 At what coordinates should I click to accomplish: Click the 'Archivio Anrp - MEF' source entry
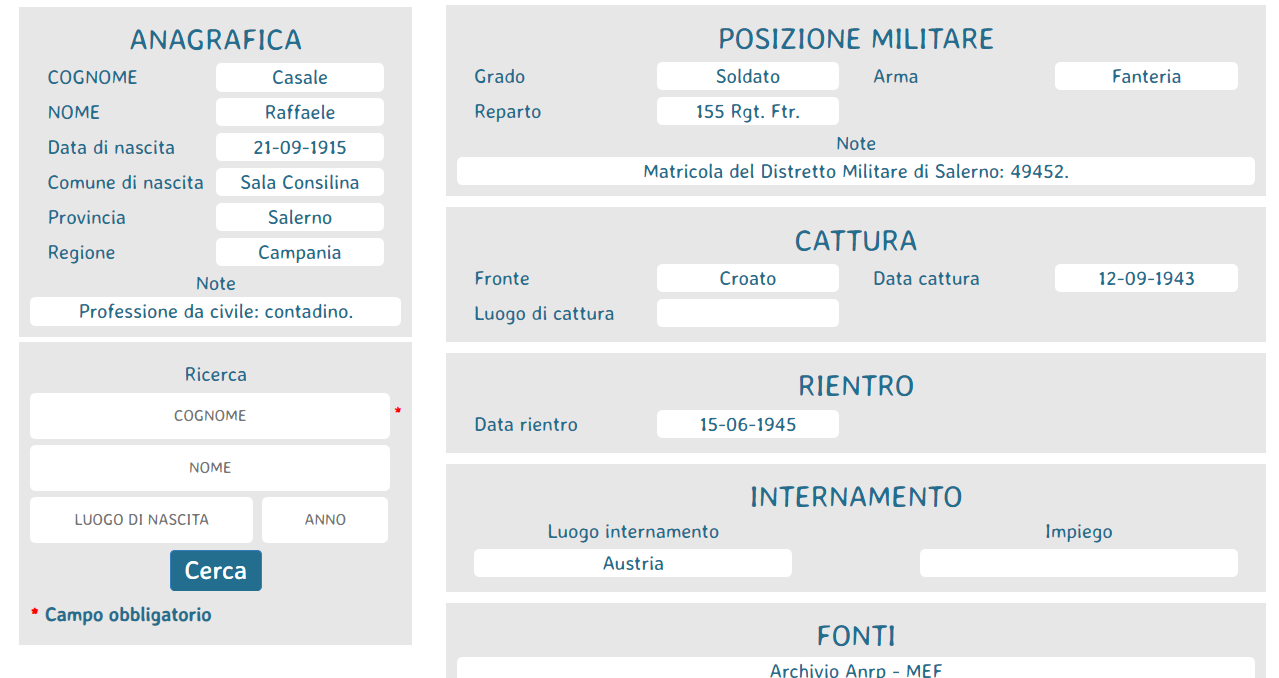[856, 668]
